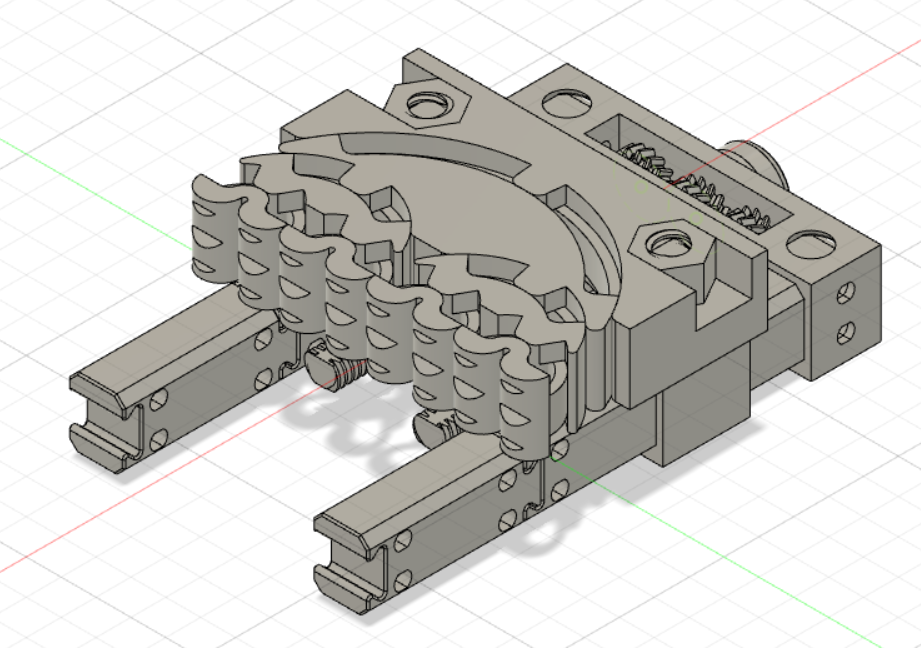Select the end block face with two small holes
This screenshot has width=921, height=648.
[846, 312]
